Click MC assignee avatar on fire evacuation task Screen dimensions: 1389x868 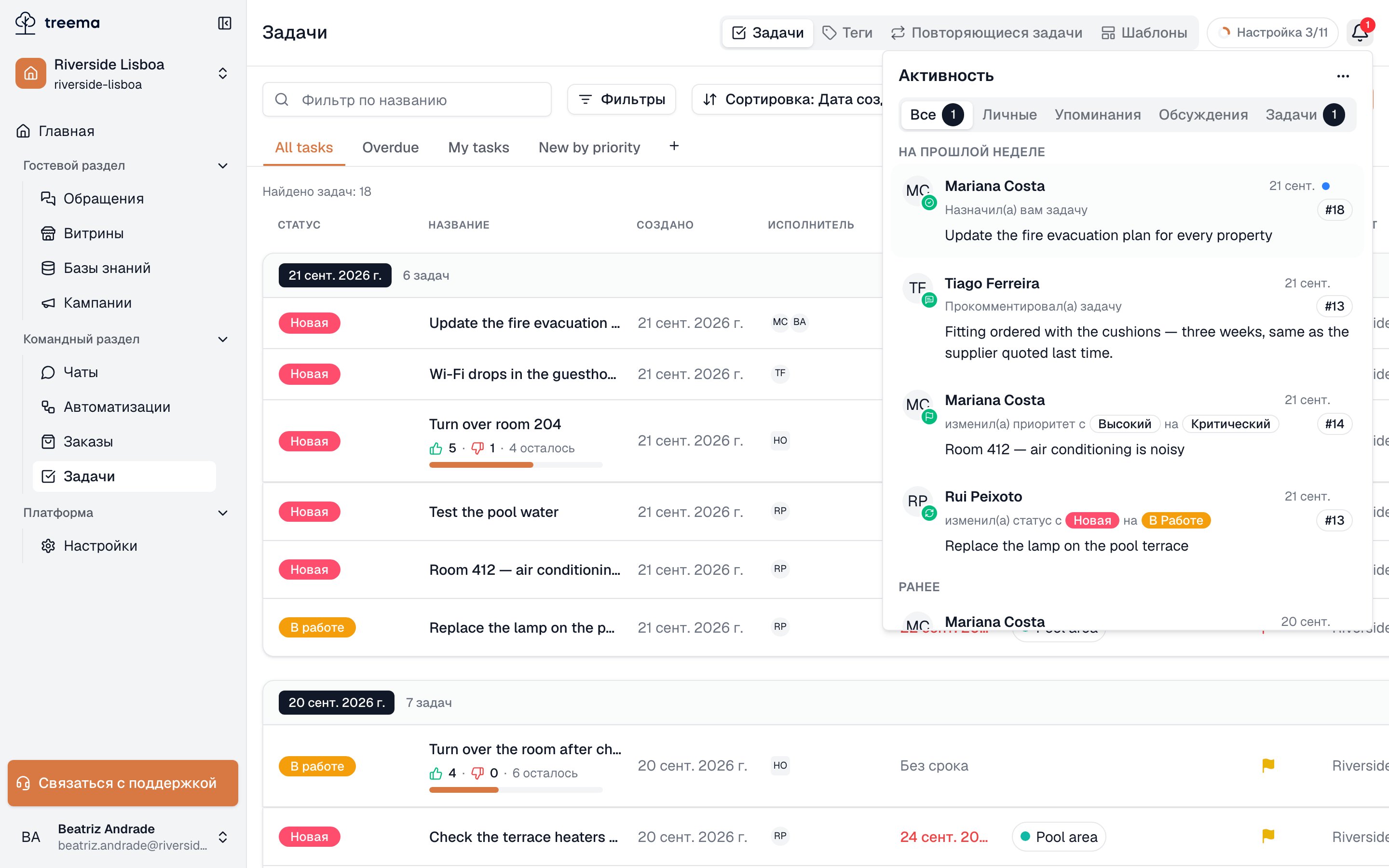click(x=780, y=322)
